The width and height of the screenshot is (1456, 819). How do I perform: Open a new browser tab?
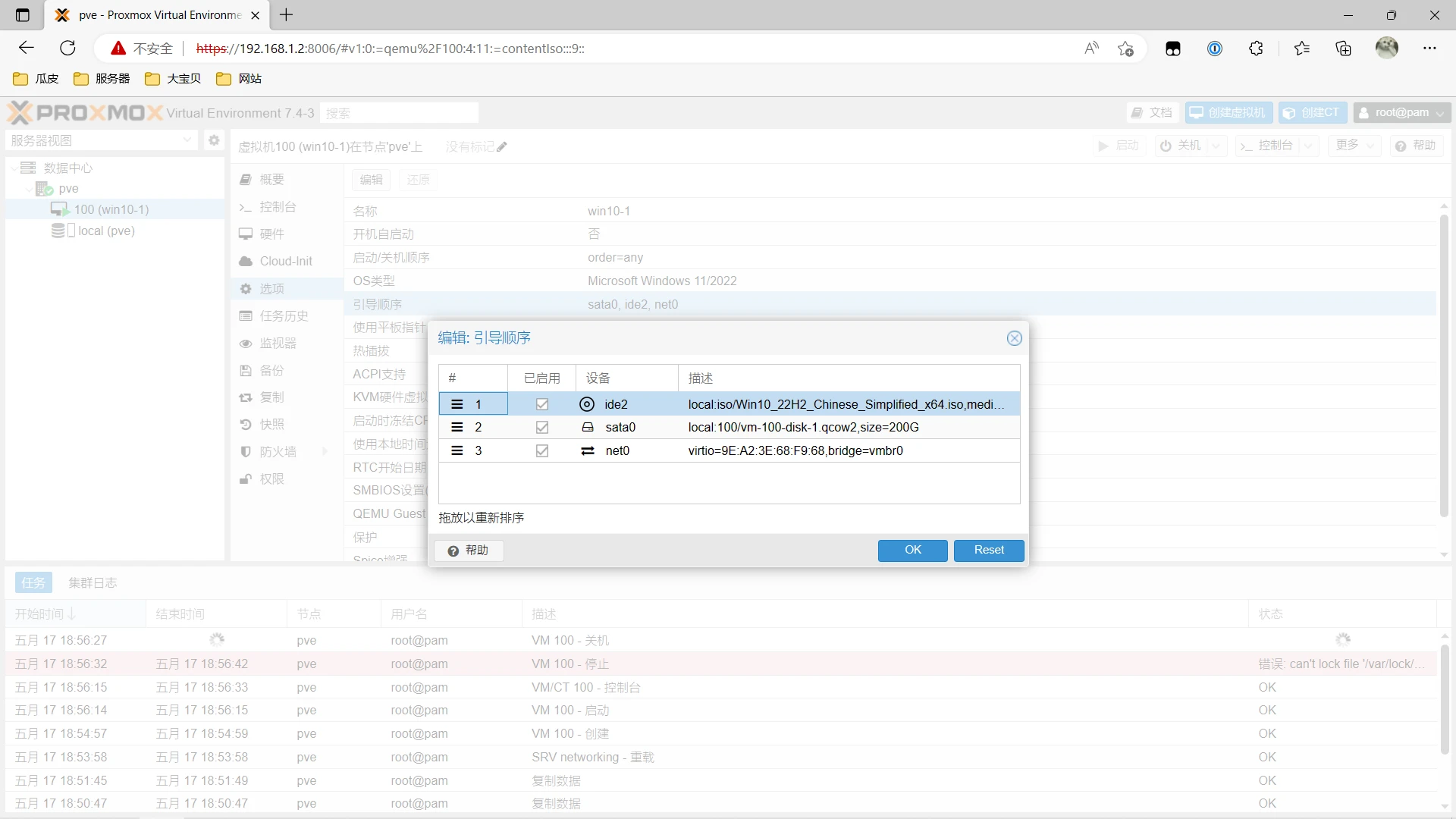tap(287, 14)
